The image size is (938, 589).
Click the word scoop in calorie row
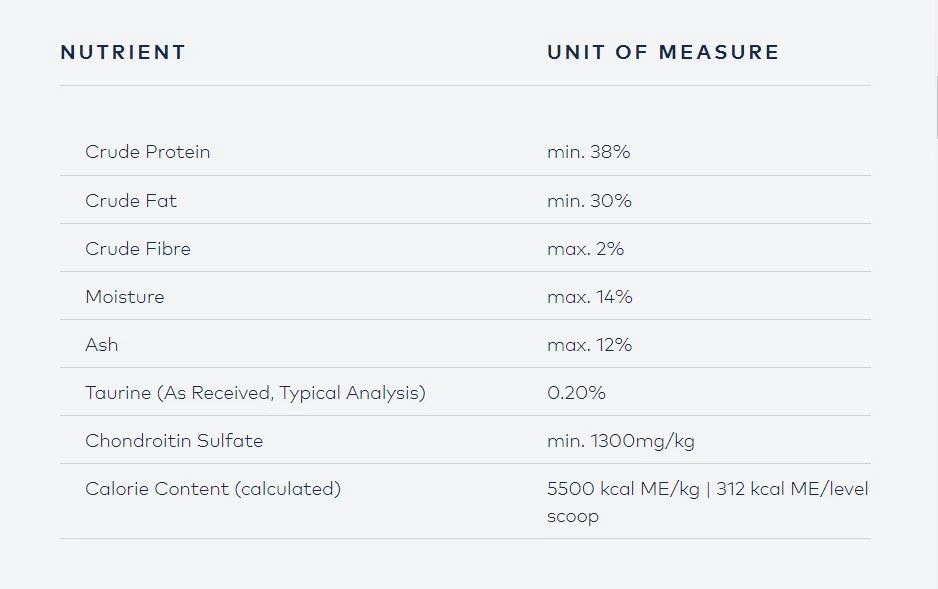573,517
